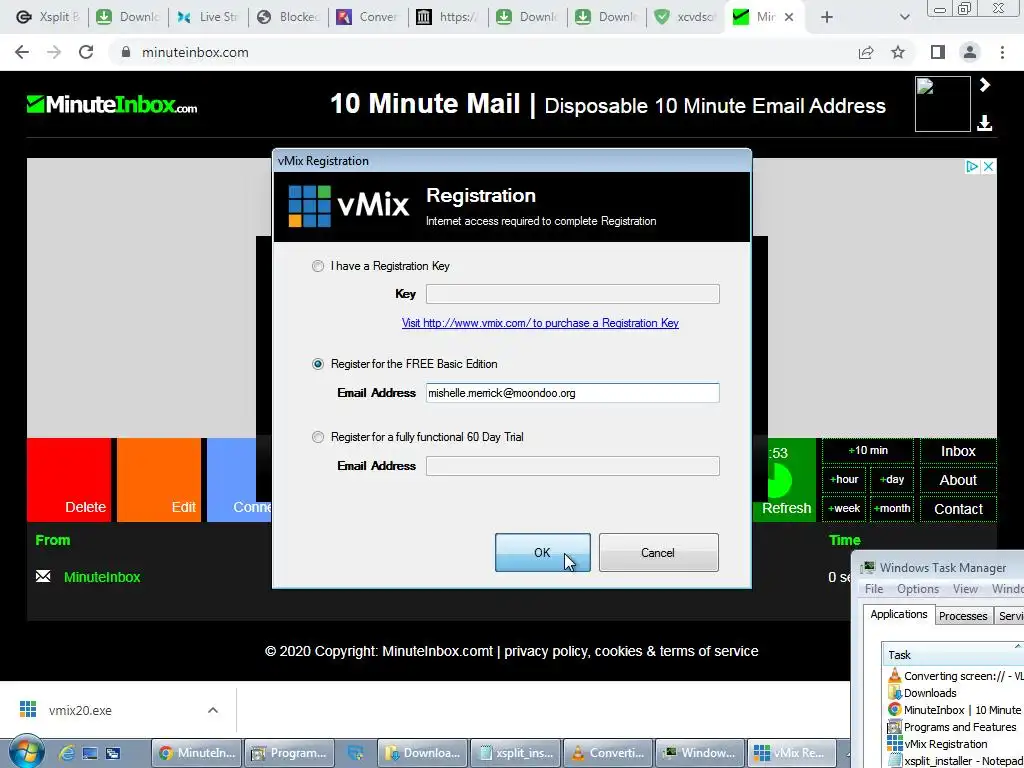The height and width of the screenshot is (768, 1024).
Task: Confirm registration with the OK button
Action: click(542, 552)
